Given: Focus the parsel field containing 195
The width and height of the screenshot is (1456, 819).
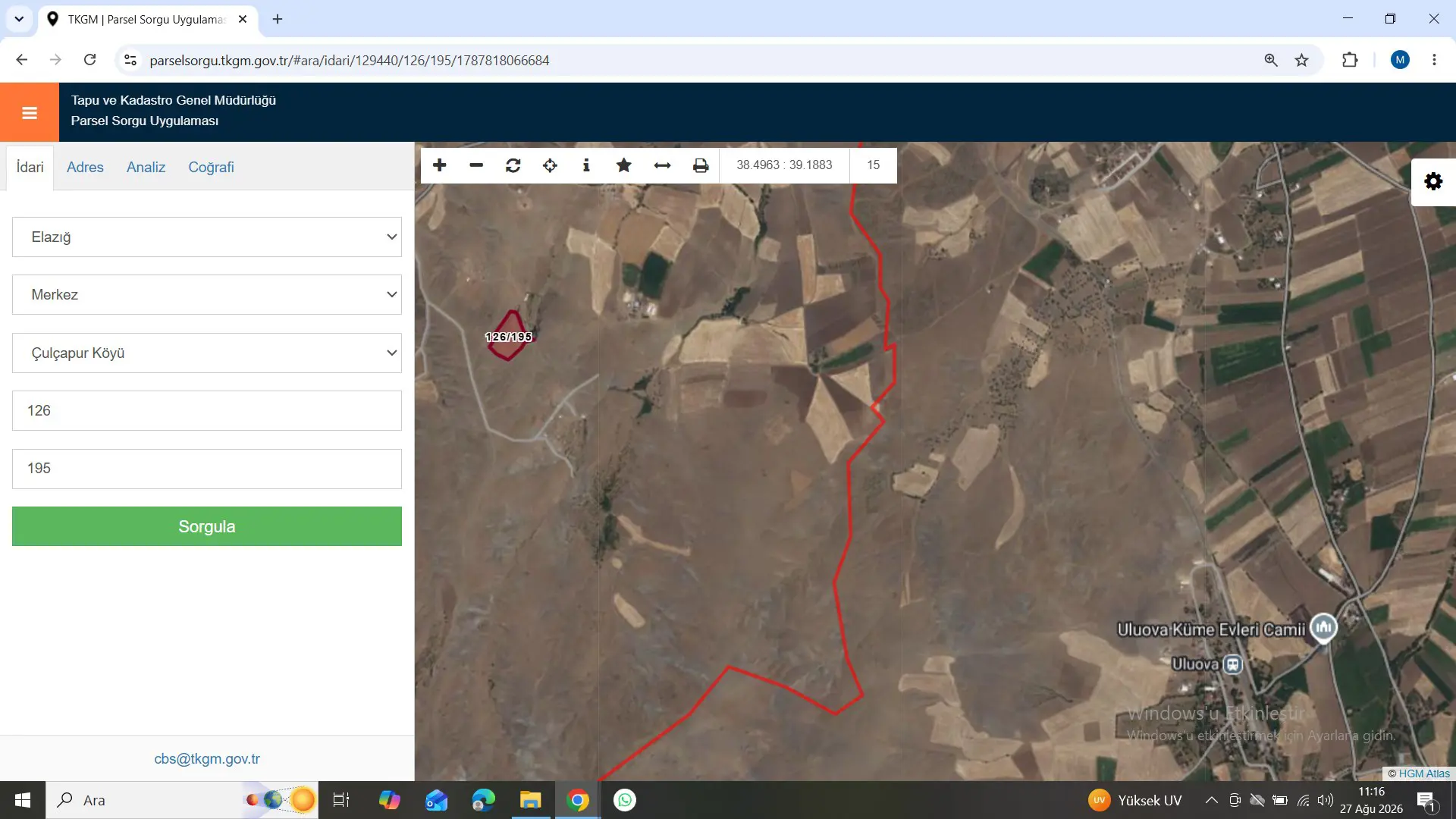Looking at the screenshot, I should tap(207, 469).
